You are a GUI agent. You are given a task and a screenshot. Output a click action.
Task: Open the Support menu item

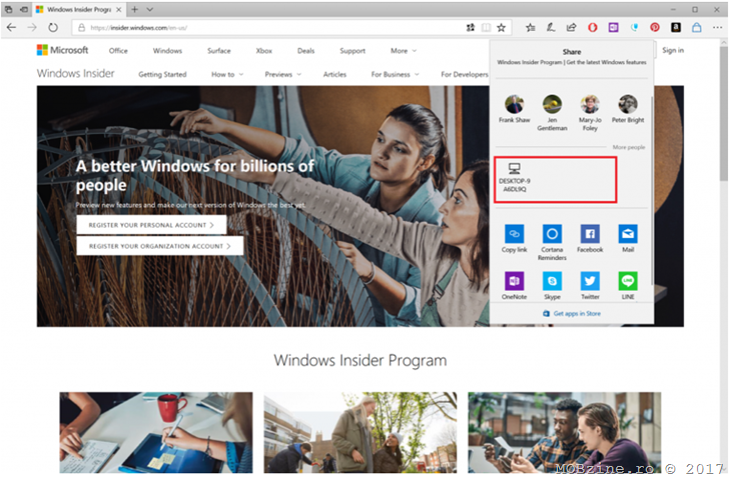point(352,51)
